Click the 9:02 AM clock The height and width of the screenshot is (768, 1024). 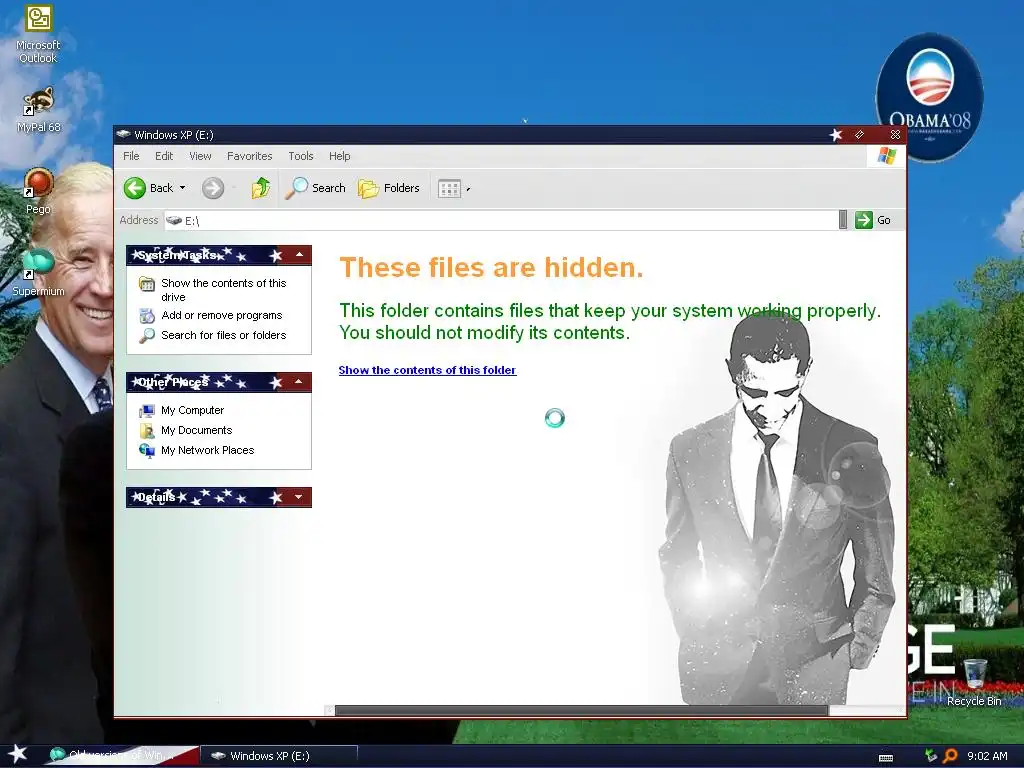[x=987, y=756]
